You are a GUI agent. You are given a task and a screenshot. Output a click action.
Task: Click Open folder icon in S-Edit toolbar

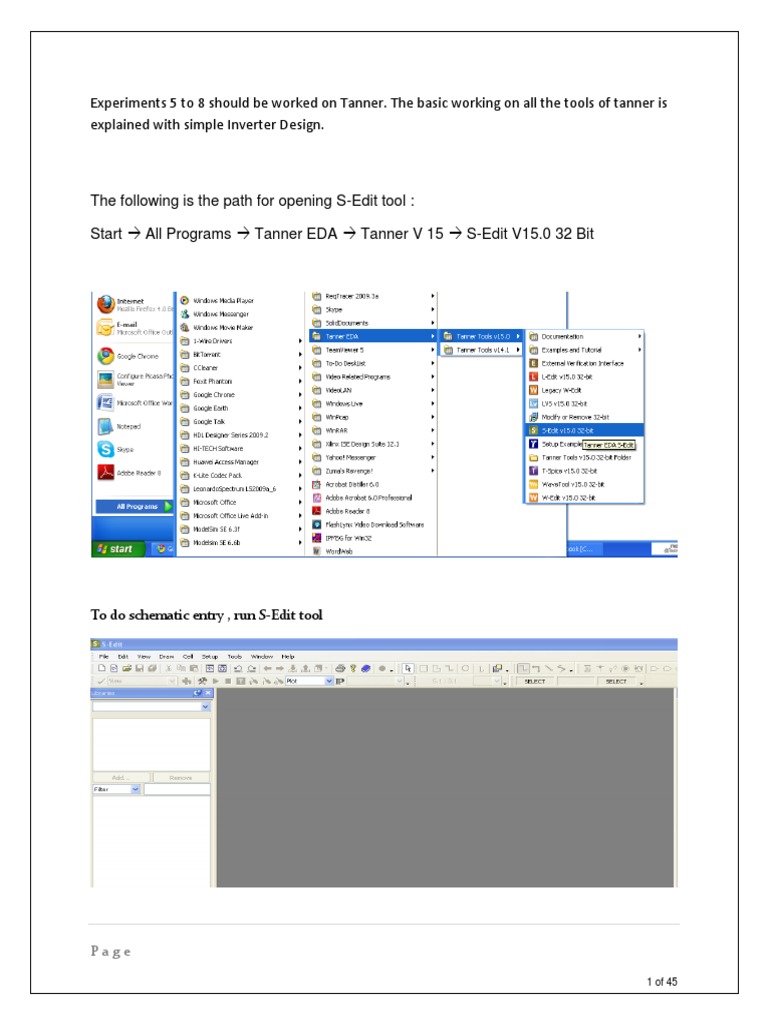[127, 668]
